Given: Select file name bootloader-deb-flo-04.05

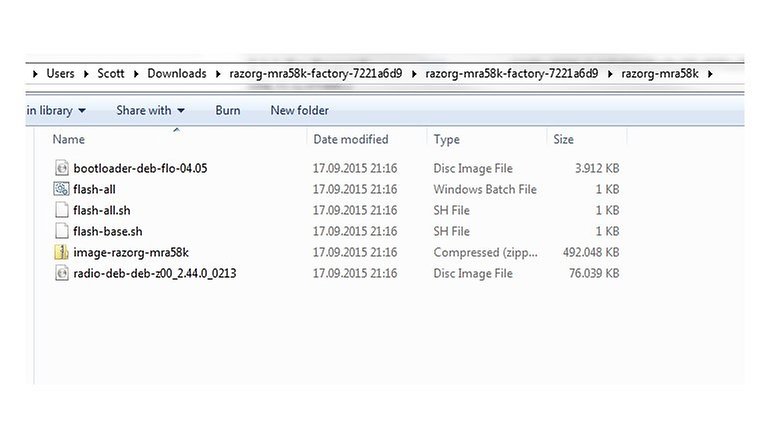Looking at the screenshot, I should pyautogui.click(x=140, y=168).
